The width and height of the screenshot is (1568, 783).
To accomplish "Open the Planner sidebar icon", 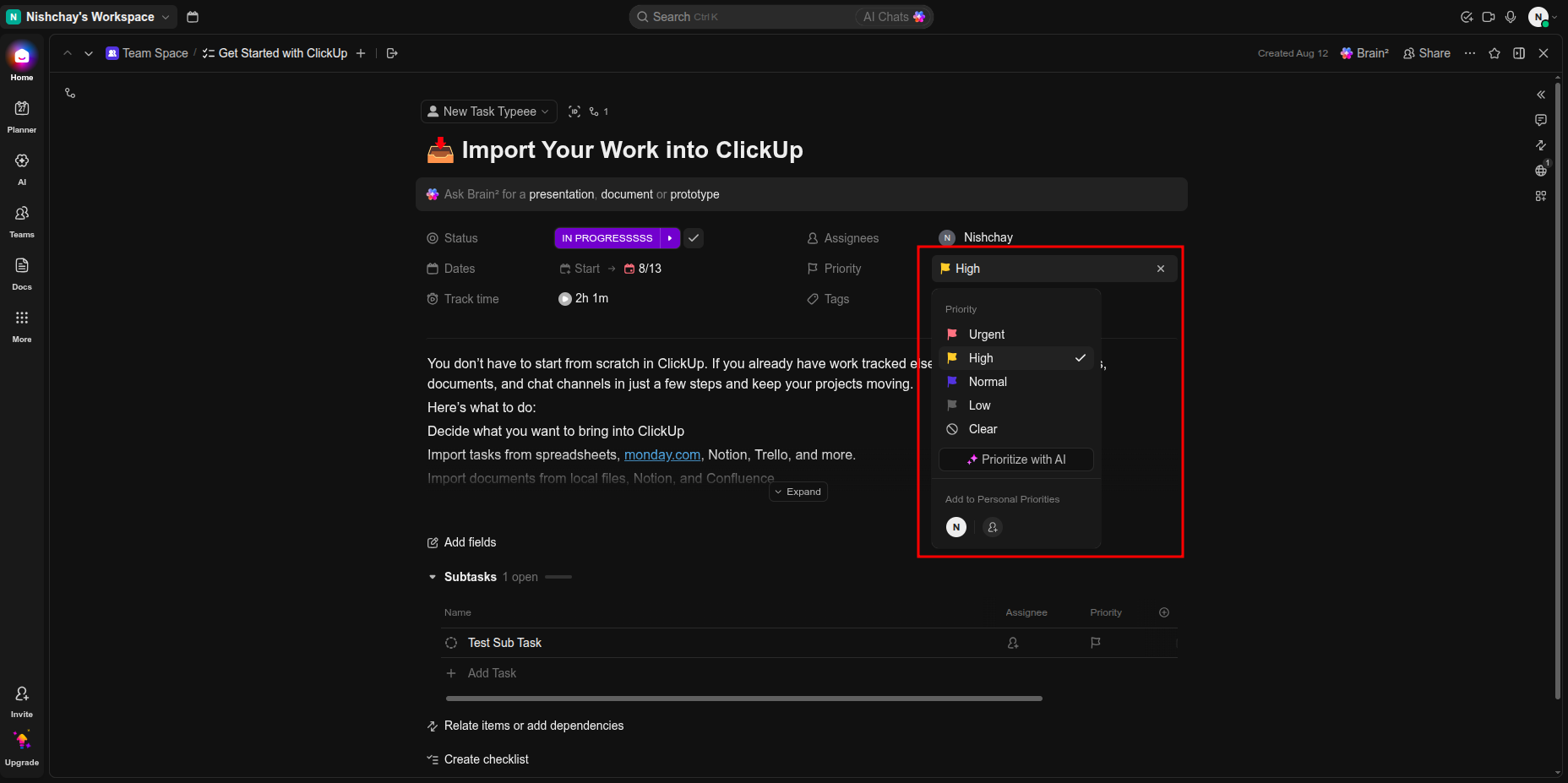I will [x=22, y=116].
